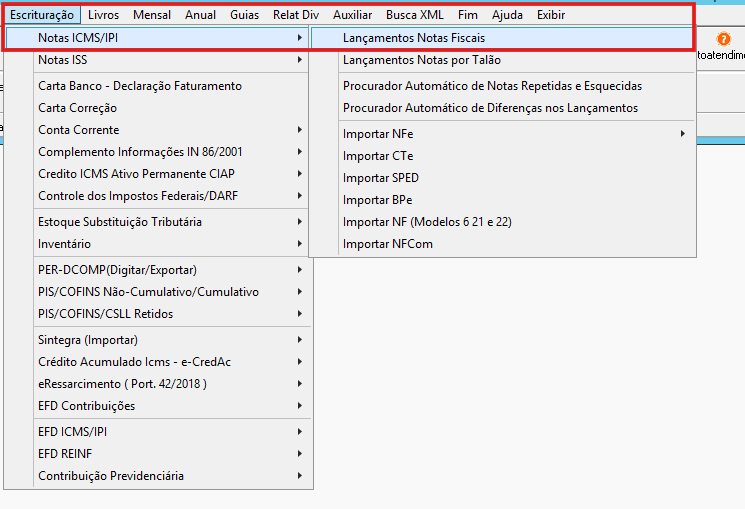Expand submenu arrow beside Importar NFe

click(x=683, y=134)
